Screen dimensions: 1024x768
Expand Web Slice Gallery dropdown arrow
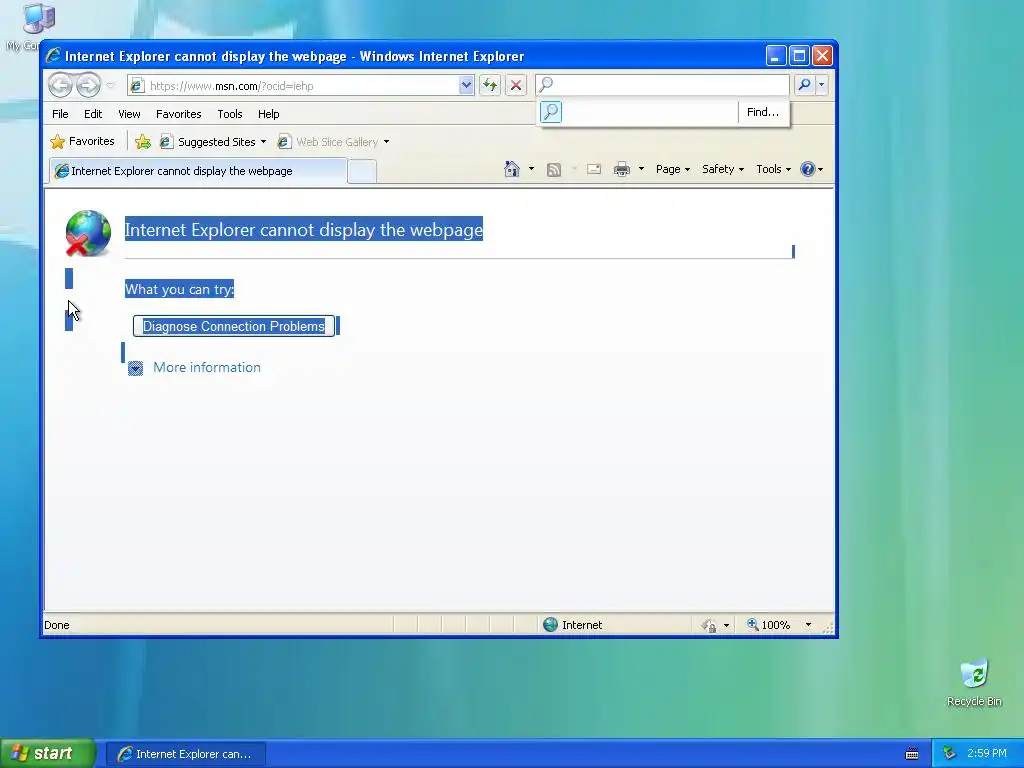tap(386, 142)
